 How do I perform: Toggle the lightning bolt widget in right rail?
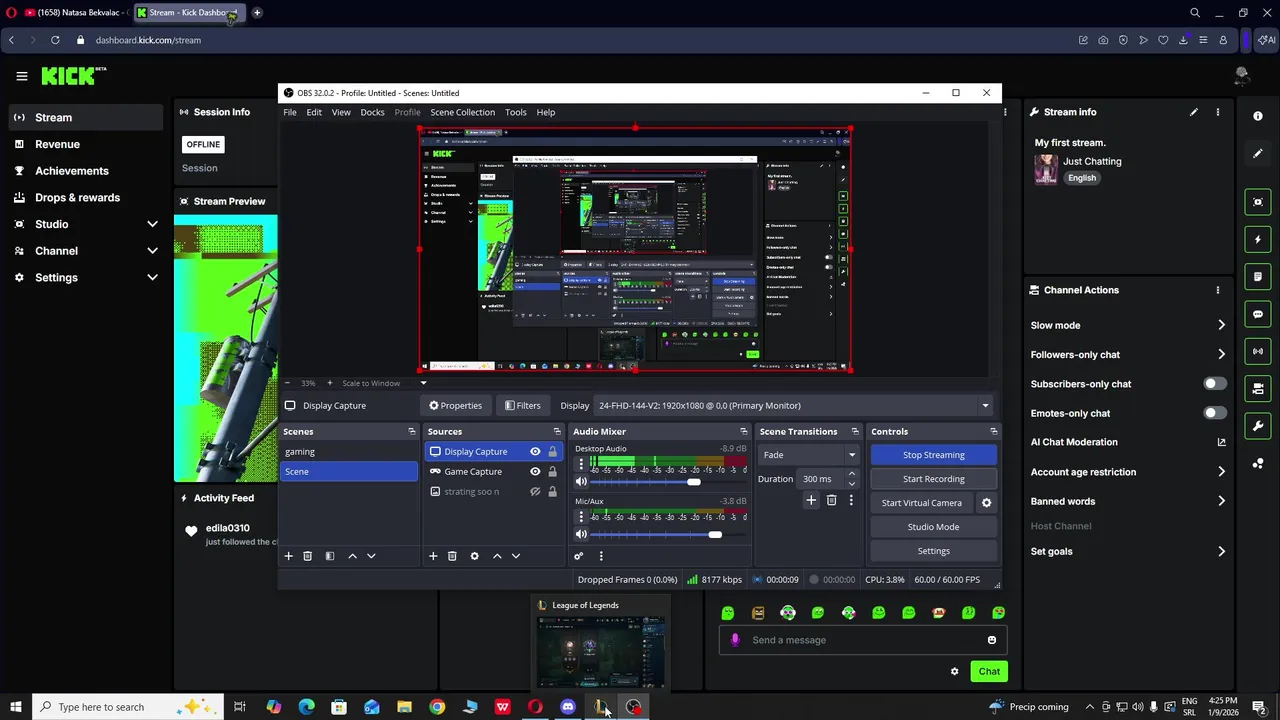(1258, 240)
